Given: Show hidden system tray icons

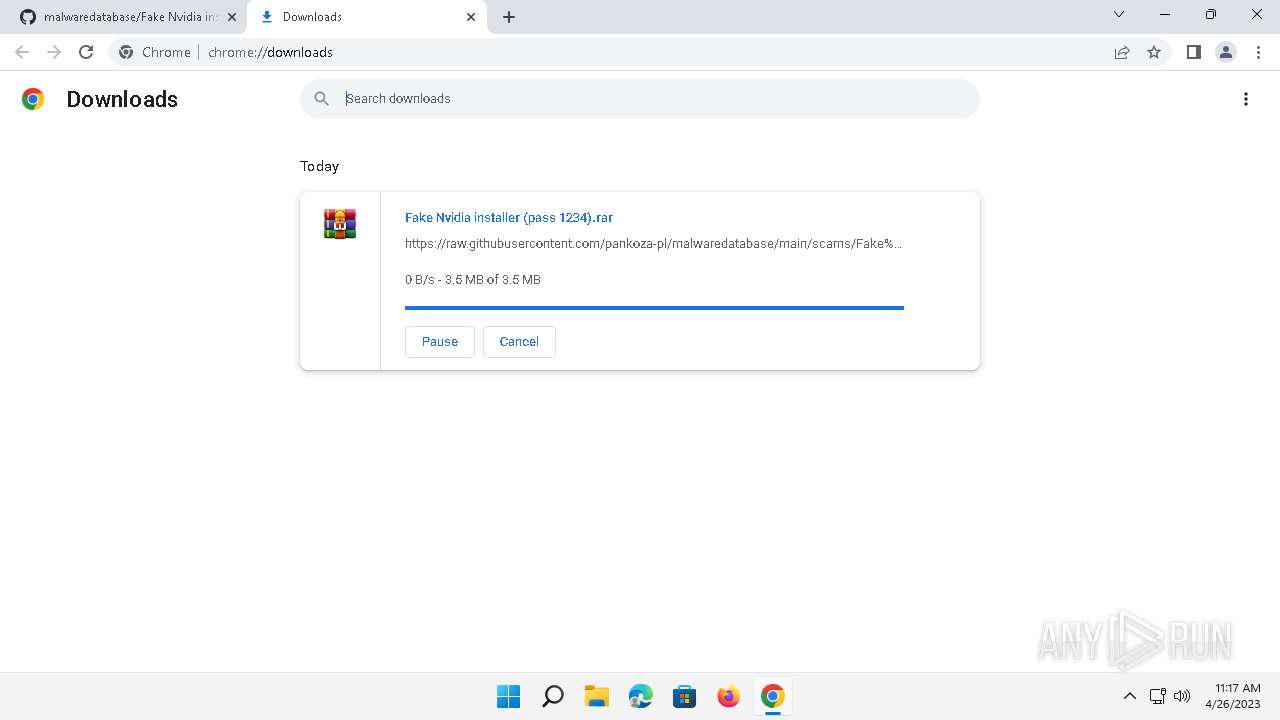Looking at the screenshot, I should [1130, 696].
